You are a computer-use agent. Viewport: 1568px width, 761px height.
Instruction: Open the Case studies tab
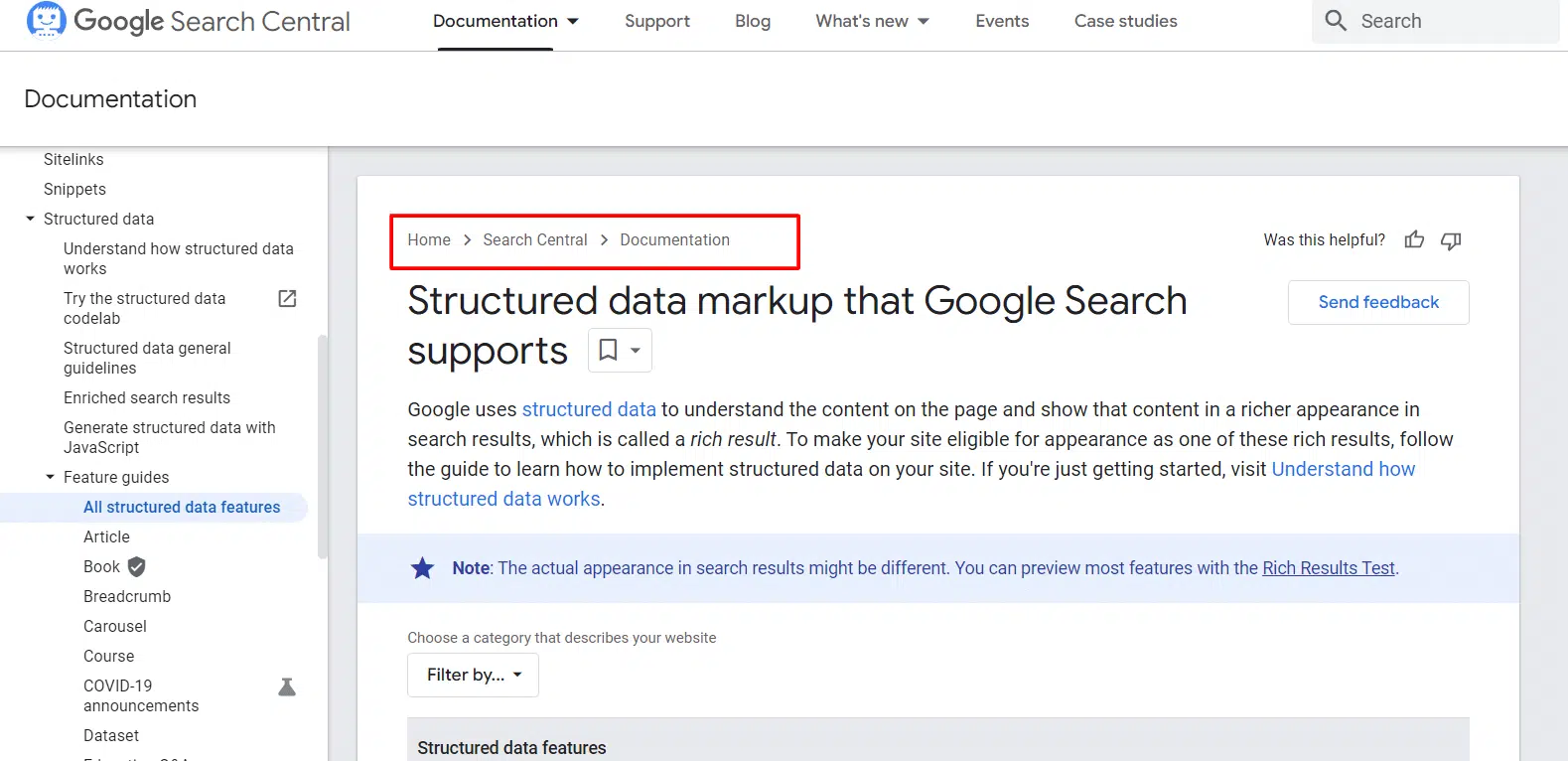point(1126,21)
